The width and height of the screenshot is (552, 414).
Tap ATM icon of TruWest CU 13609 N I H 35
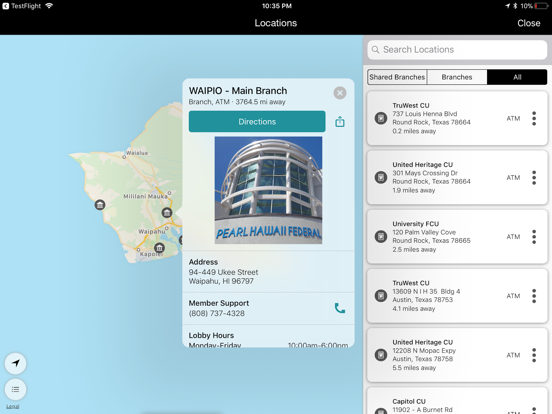pos(381,295)
